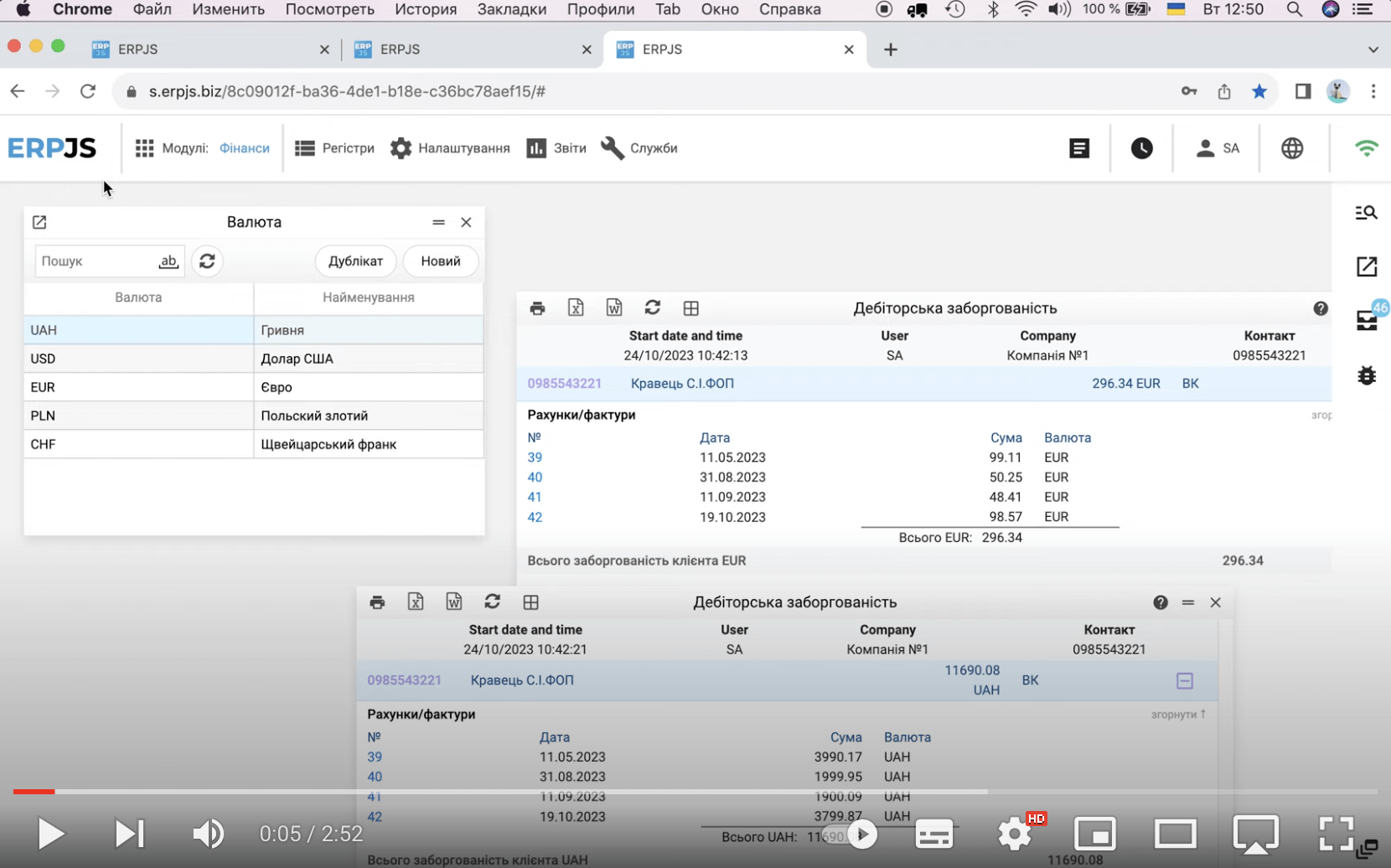Click the Дублікат button
1391x868 pixels.
[x=355, y=261]
